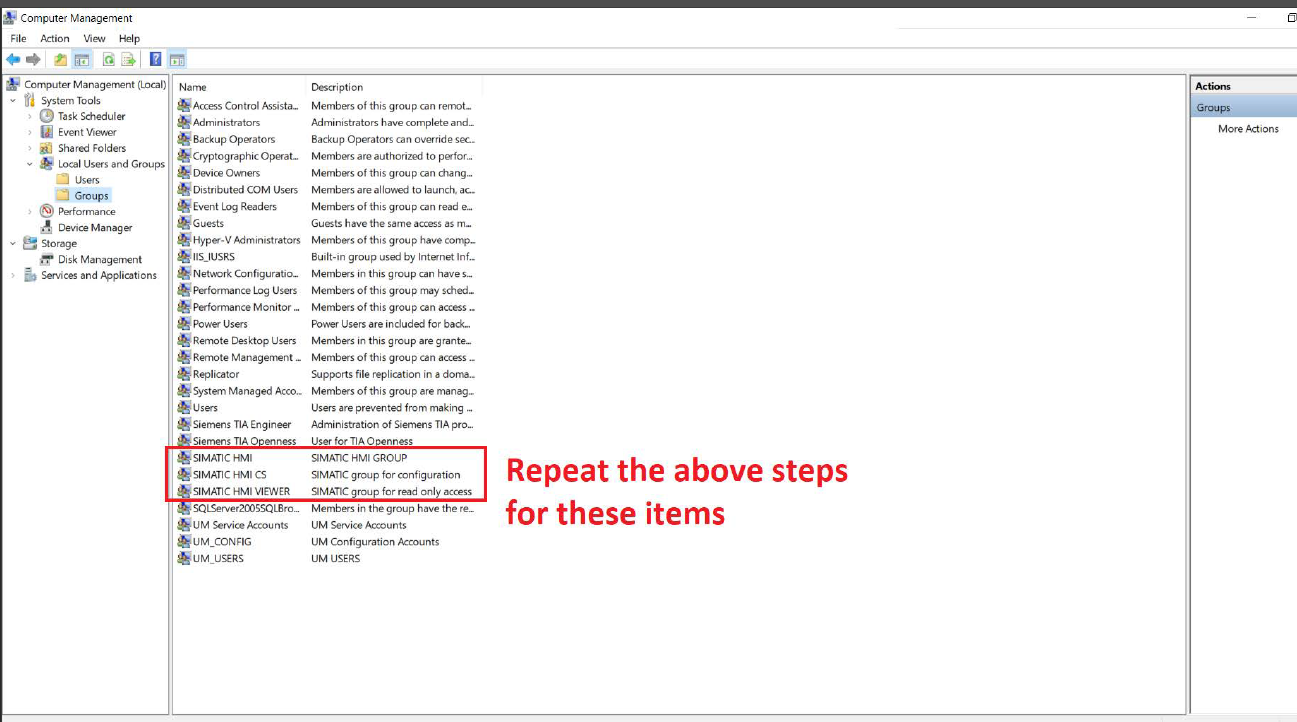
Task: Open the Help menu
Action: point(129,38)
